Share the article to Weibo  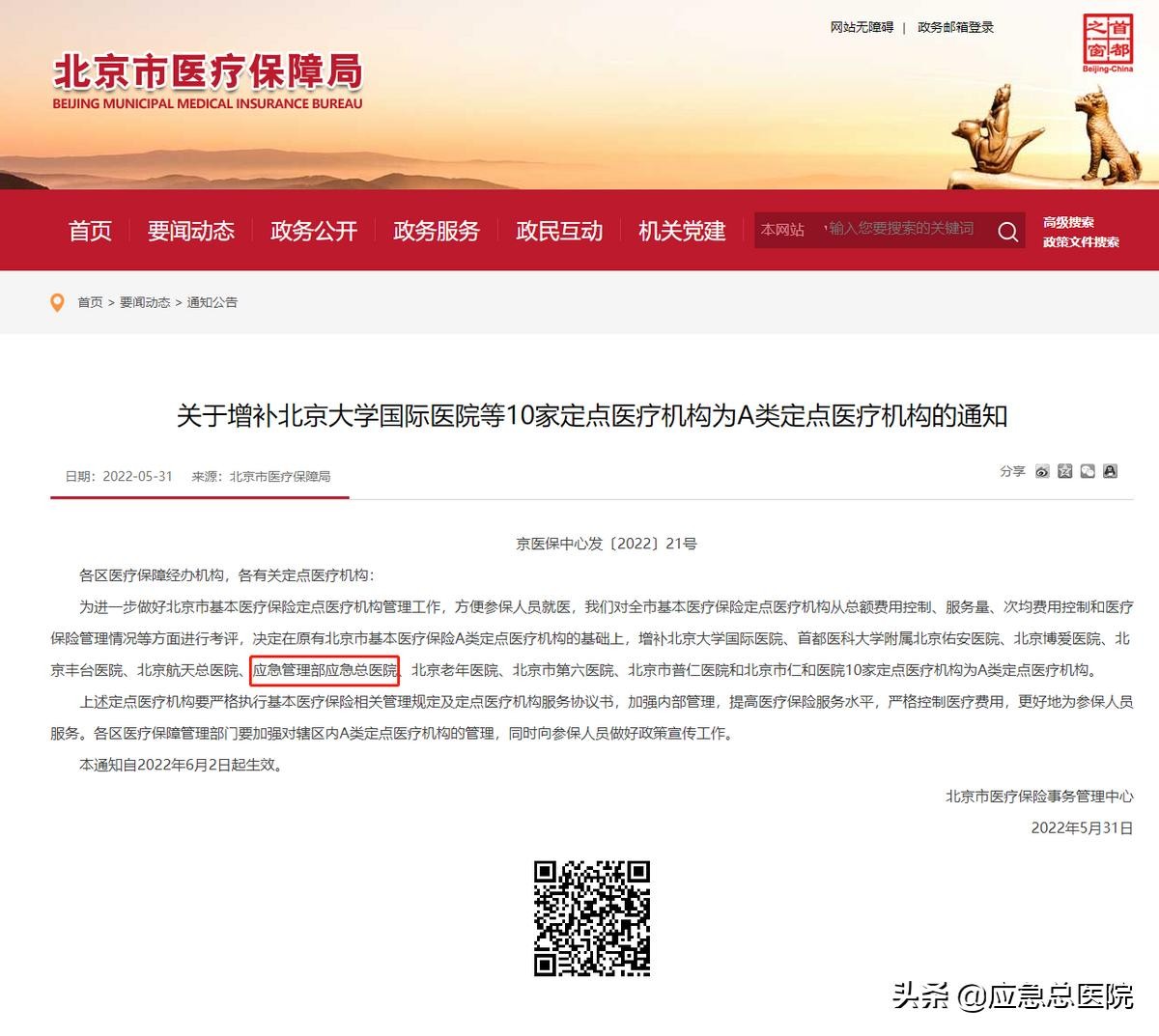(x=1042, y=471)
